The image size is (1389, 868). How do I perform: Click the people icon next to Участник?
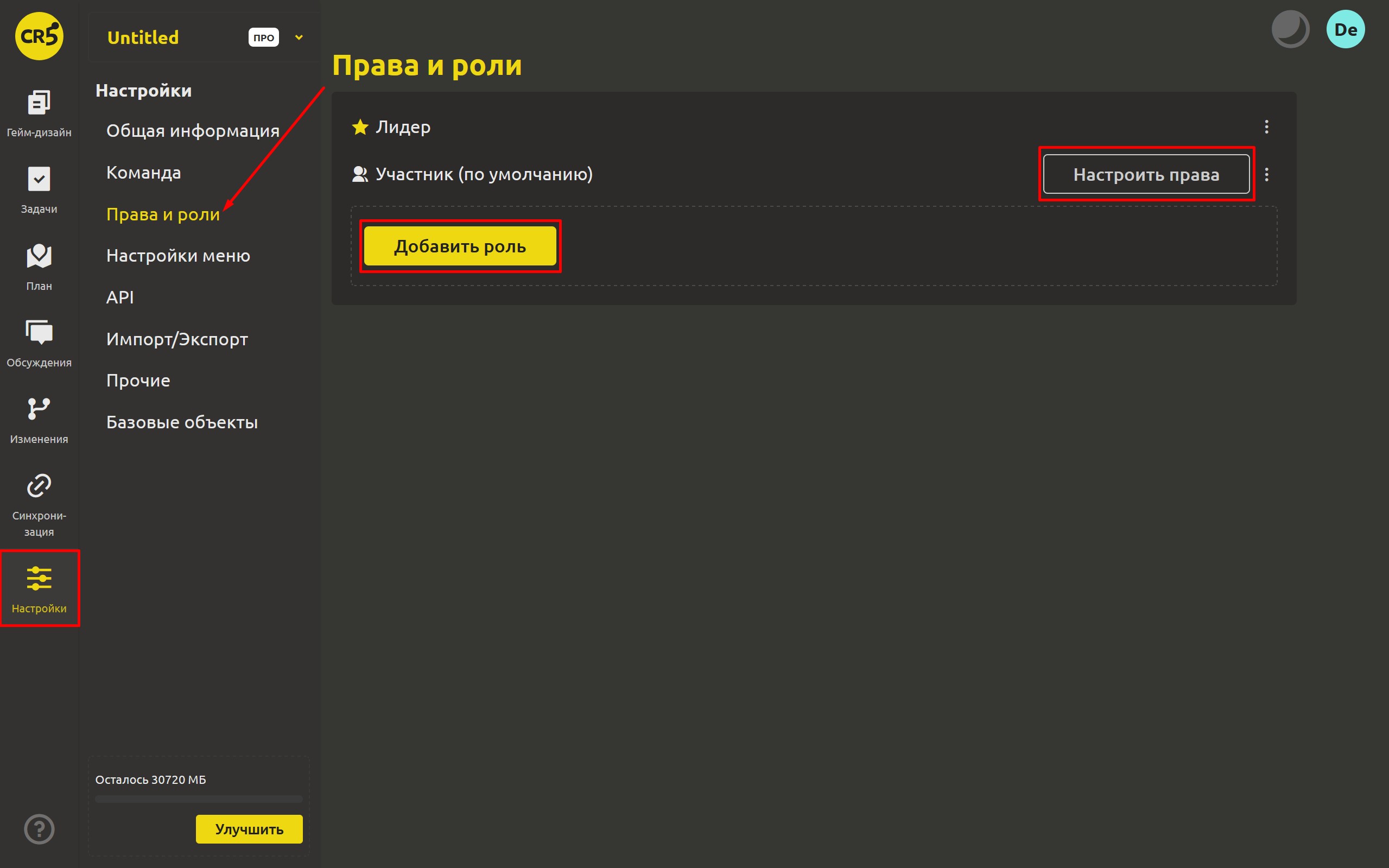[x=360, y=174]
